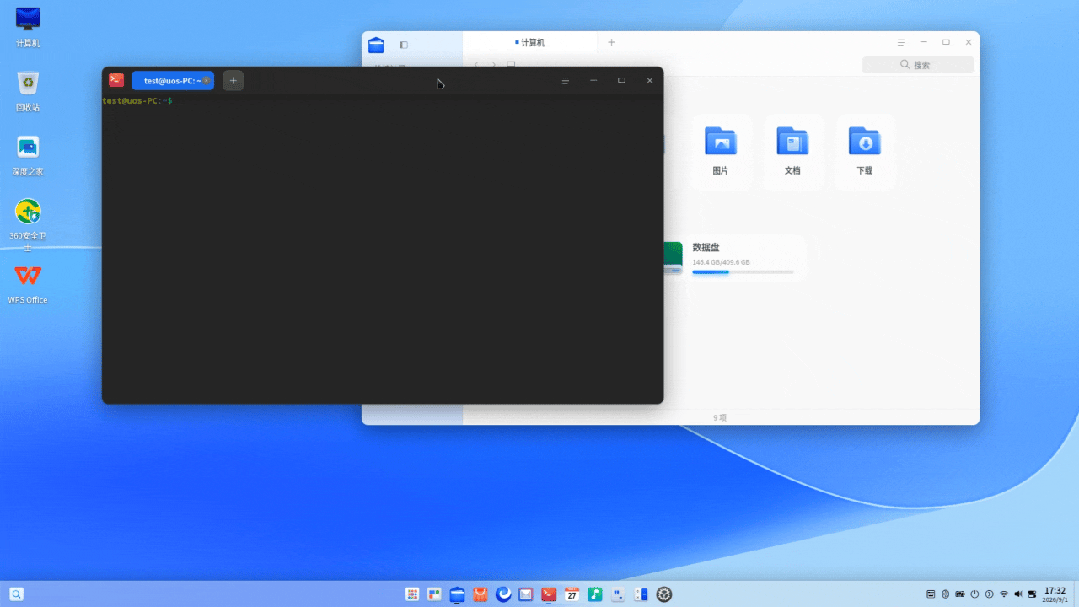Open the terminal window's main menu

(x=565, y=81)
